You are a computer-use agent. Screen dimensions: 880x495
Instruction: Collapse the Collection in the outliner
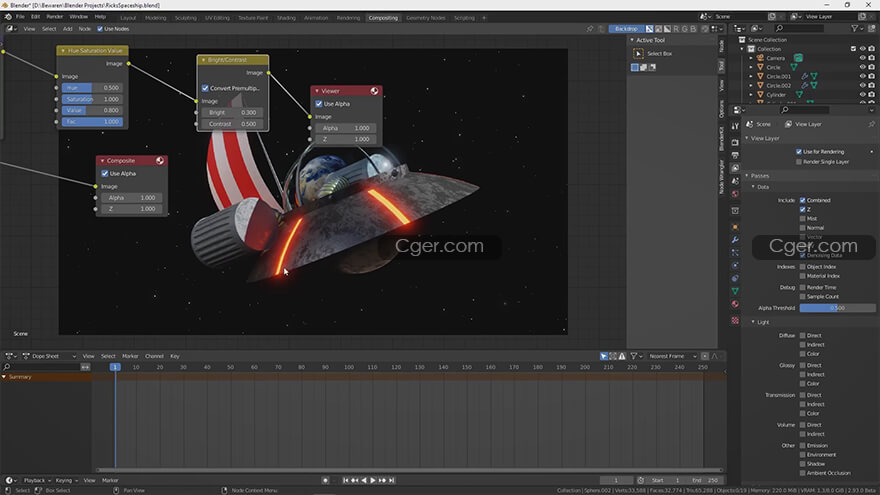click(x=742, y=49)
